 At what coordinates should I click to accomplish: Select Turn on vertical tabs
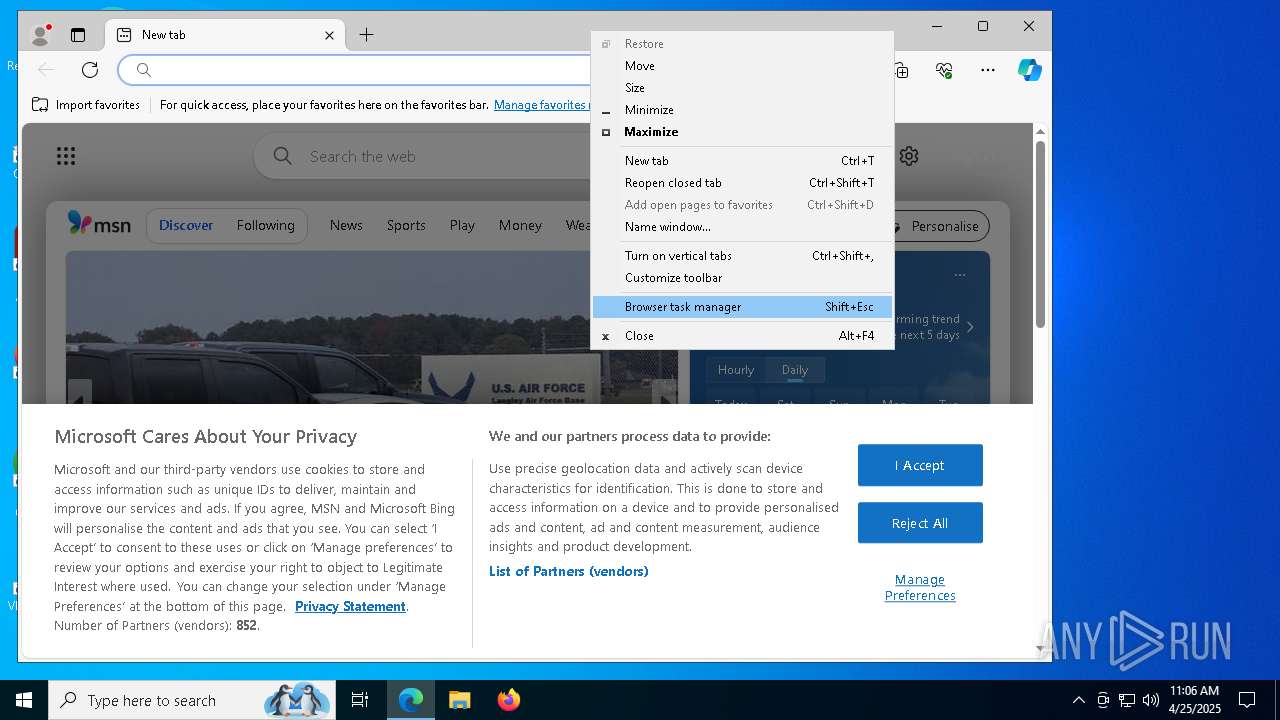point(742,256)
